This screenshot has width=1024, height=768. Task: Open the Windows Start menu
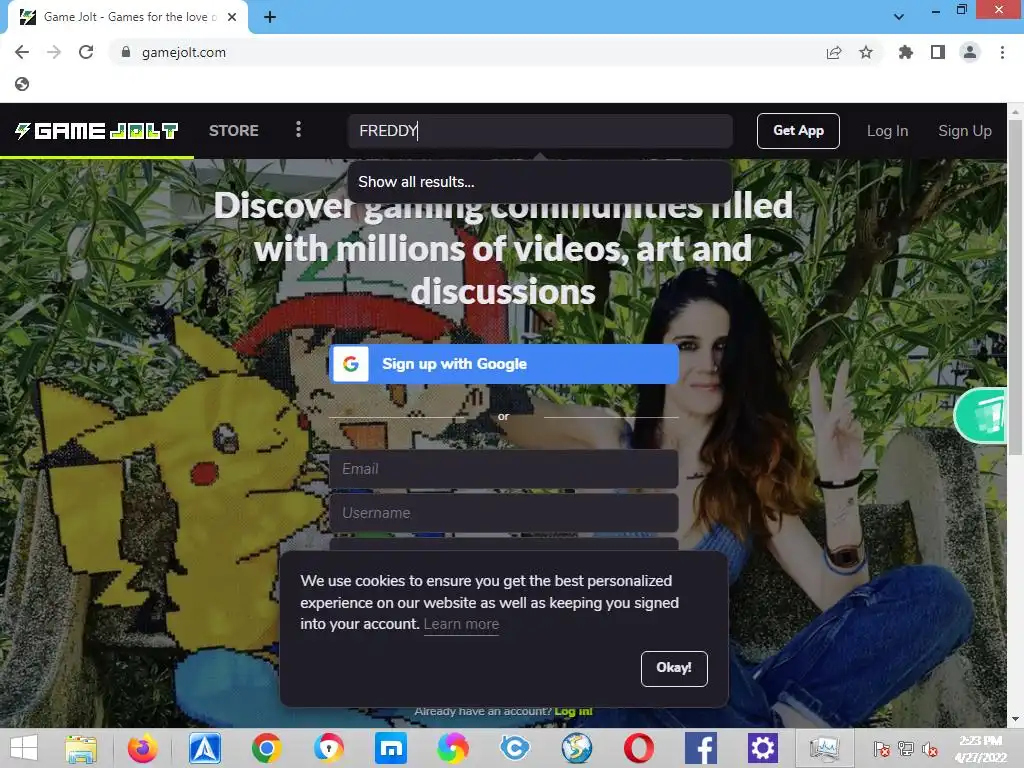click(24, 748)
